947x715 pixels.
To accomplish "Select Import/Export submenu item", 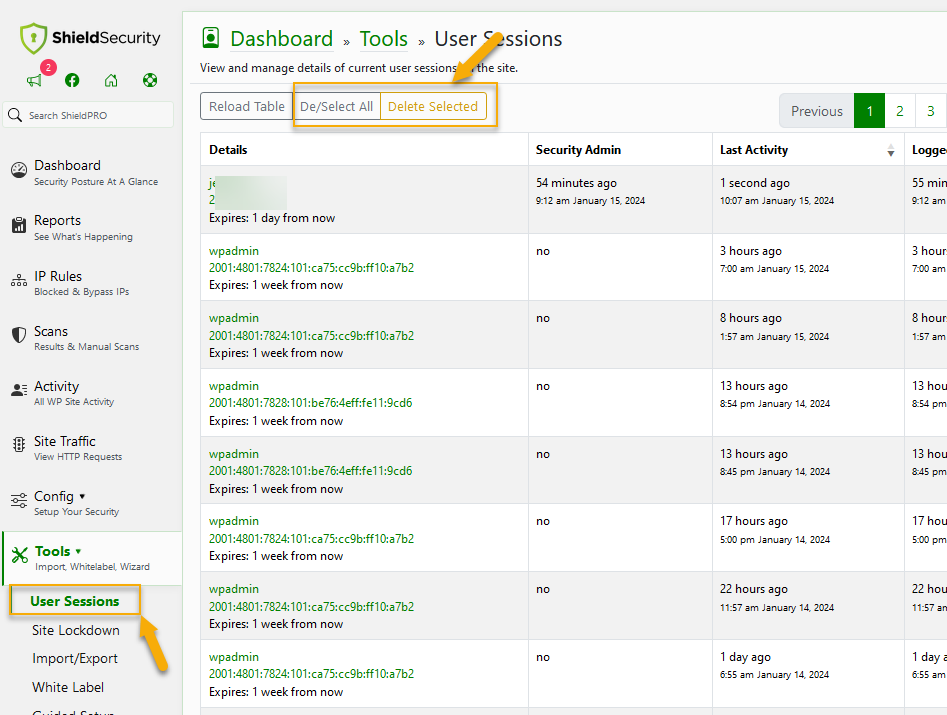I will 75,658.
